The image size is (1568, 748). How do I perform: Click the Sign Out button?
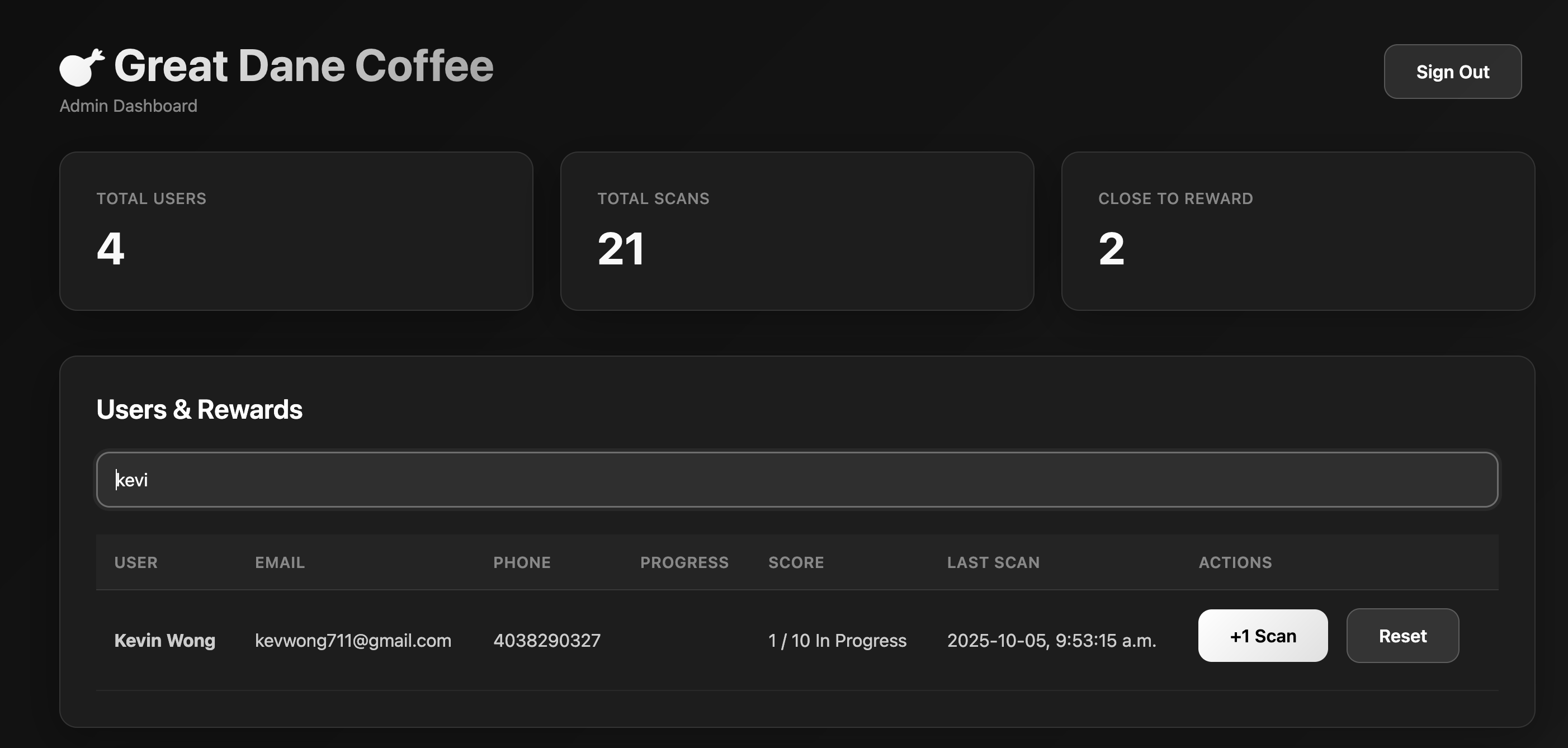pos(1452,72)
